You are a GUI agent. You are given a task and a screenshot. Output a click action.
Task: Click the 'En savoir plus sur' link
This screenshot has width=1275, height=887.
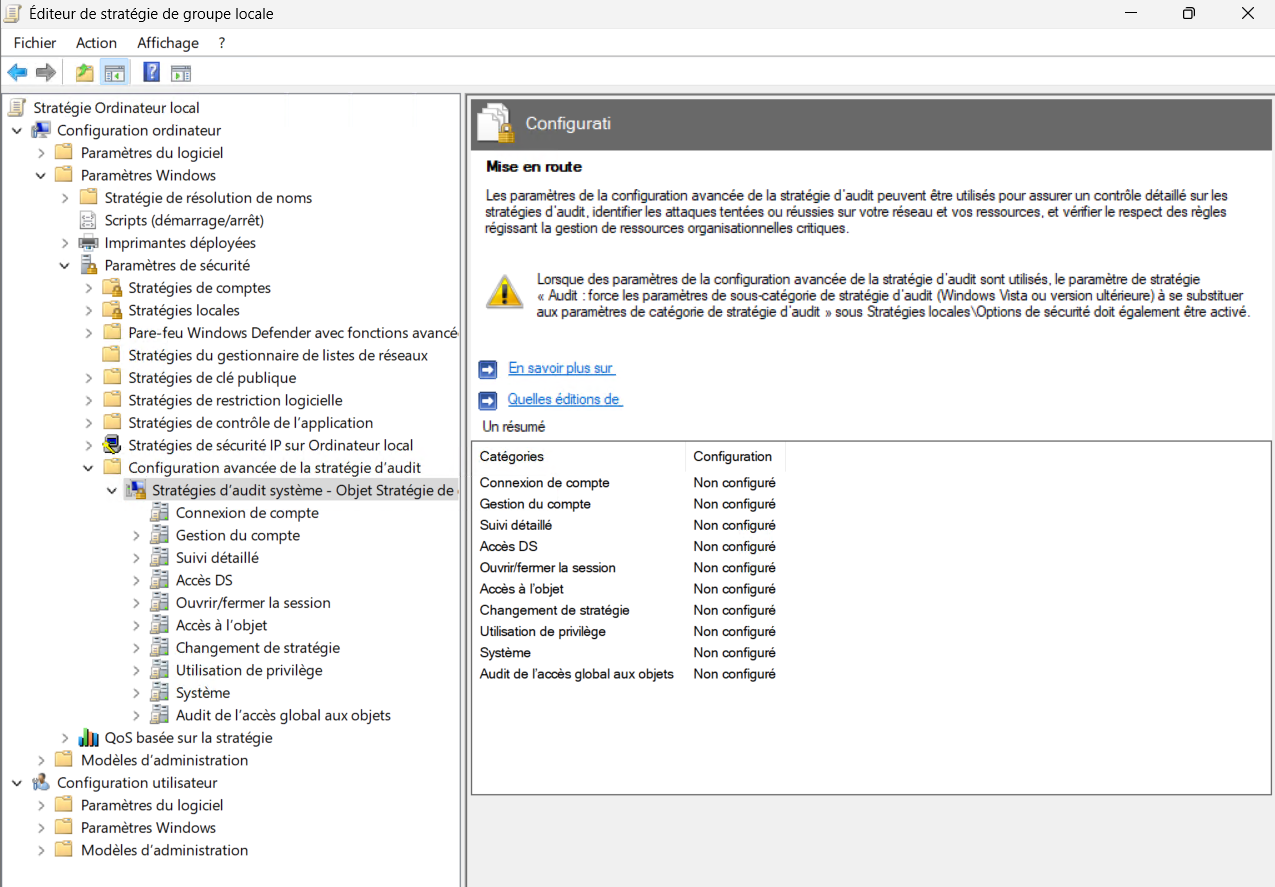pyautogui.click(x=561, y=368)
